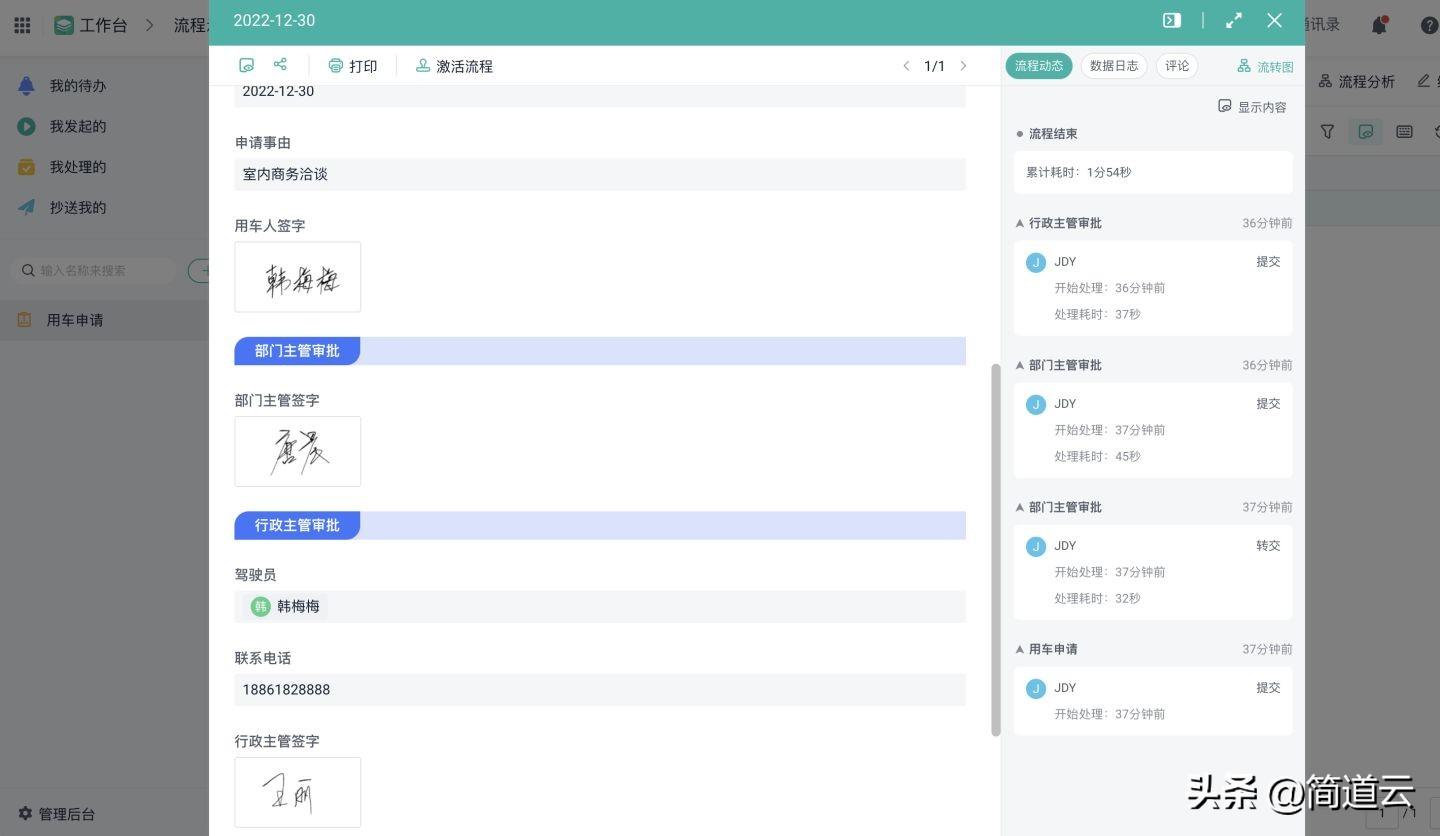Click the filter funnel icon in background
The height and width of the screenshot is (836, 1440).
(1327, 132)
